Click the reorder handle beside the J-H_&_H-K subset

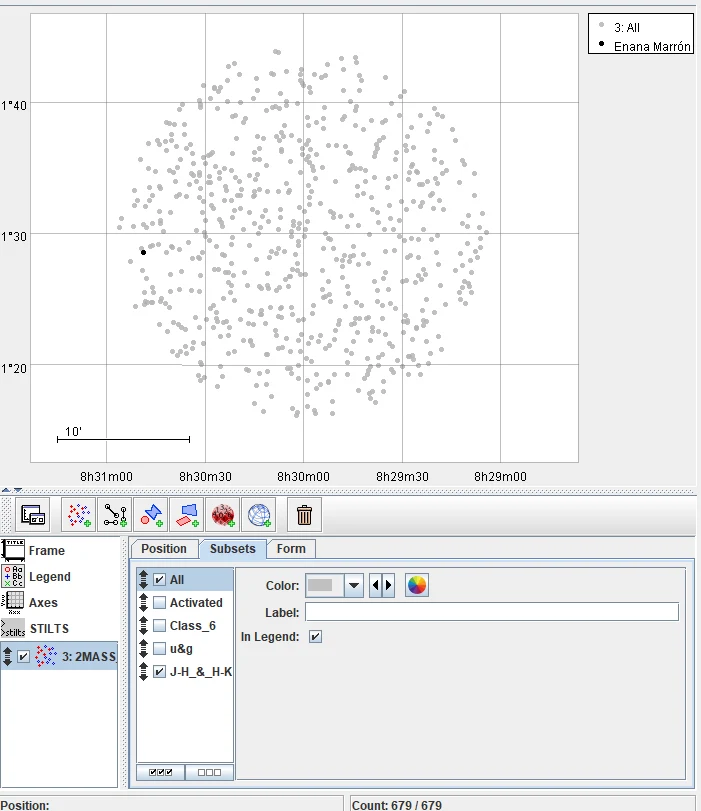(x=143, y=672)
